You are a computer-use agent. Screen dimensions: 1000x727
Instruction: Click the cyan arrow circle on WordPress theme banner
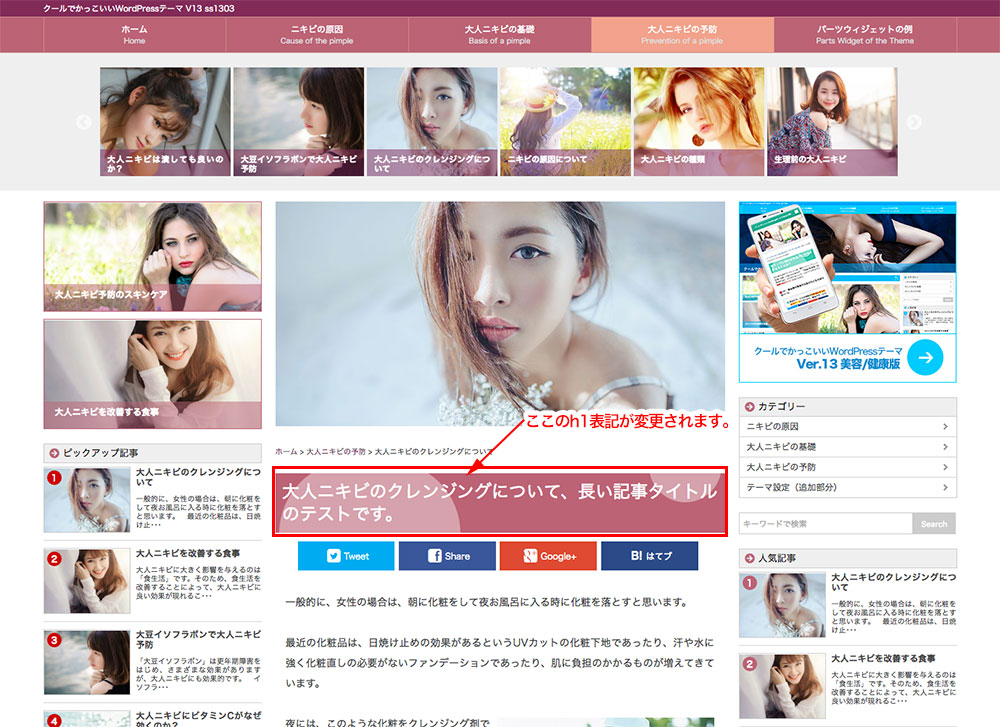click(925, 357)
